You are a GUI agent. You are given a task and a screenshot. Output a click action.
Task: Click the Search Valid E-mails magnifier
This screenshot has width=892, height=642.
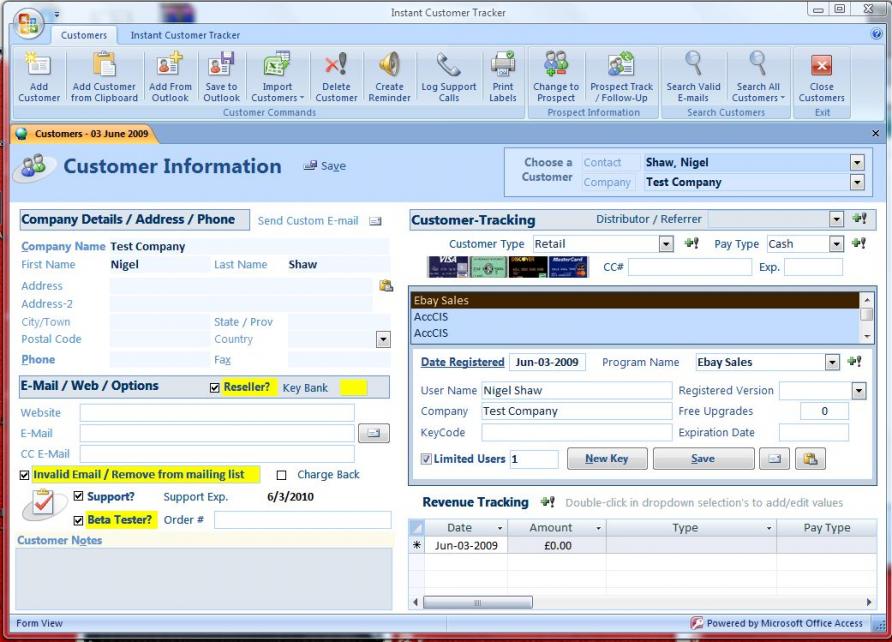693,64
